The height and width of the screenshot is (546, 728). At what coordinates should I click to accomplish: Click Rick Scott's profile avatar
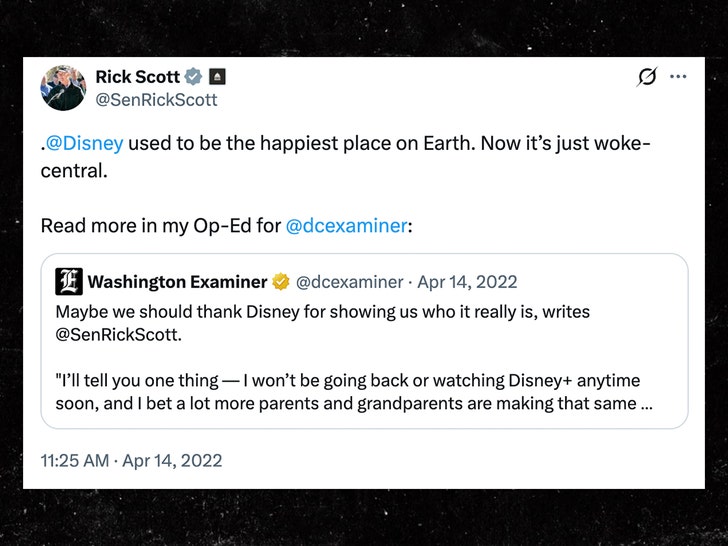(x=63, y=88)
